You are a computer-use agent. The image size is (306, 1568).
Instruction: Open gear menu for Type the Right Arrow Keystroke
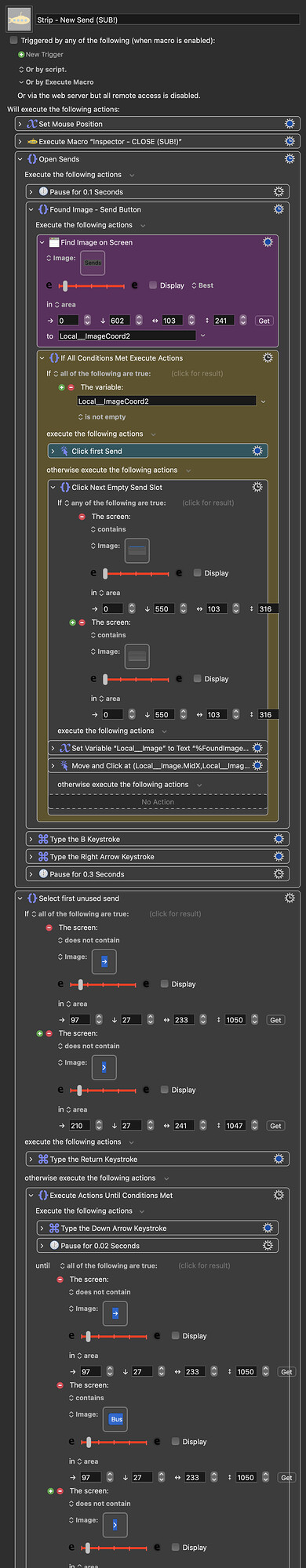click(x=279, y=857)
